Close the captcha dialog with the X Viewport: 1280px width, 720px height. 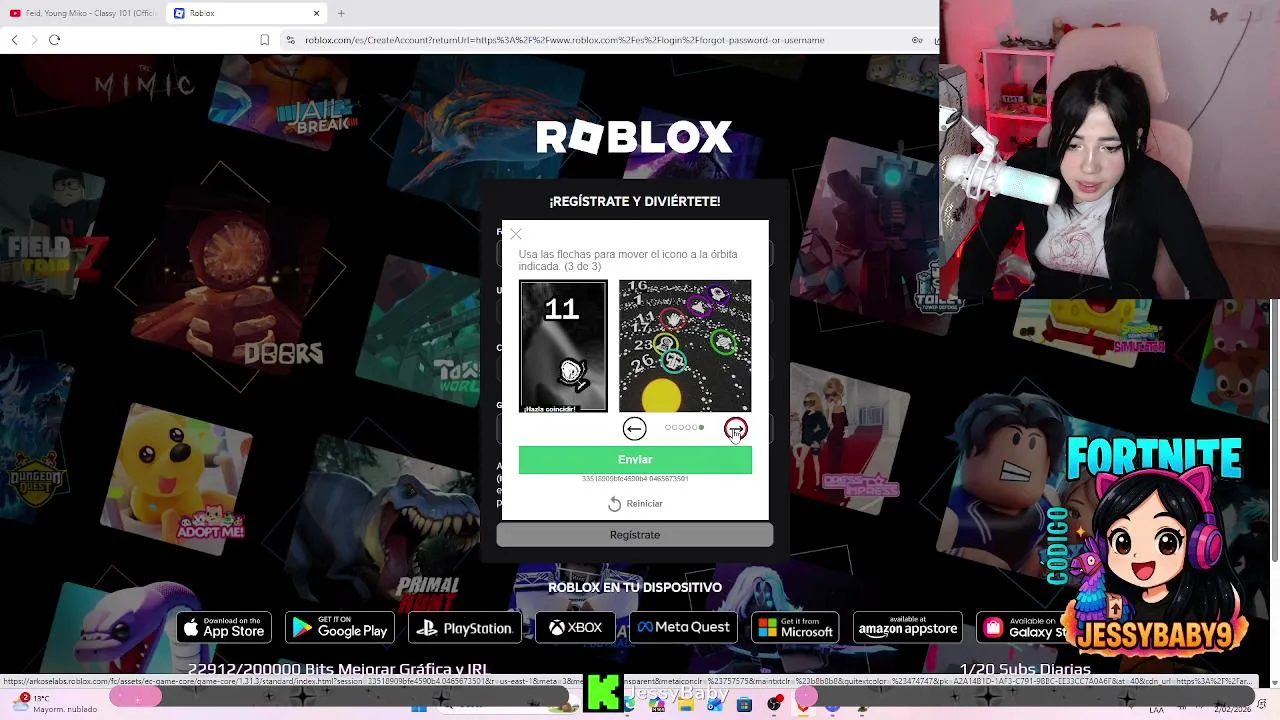point(516,234)
